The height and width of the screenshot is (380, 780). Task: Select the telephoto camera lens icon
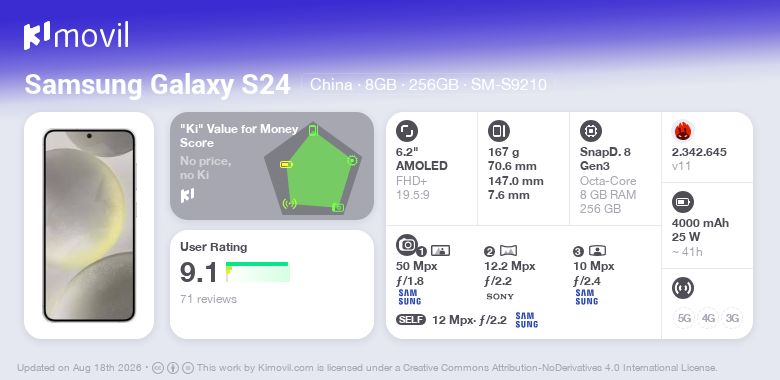pos(597,251)
